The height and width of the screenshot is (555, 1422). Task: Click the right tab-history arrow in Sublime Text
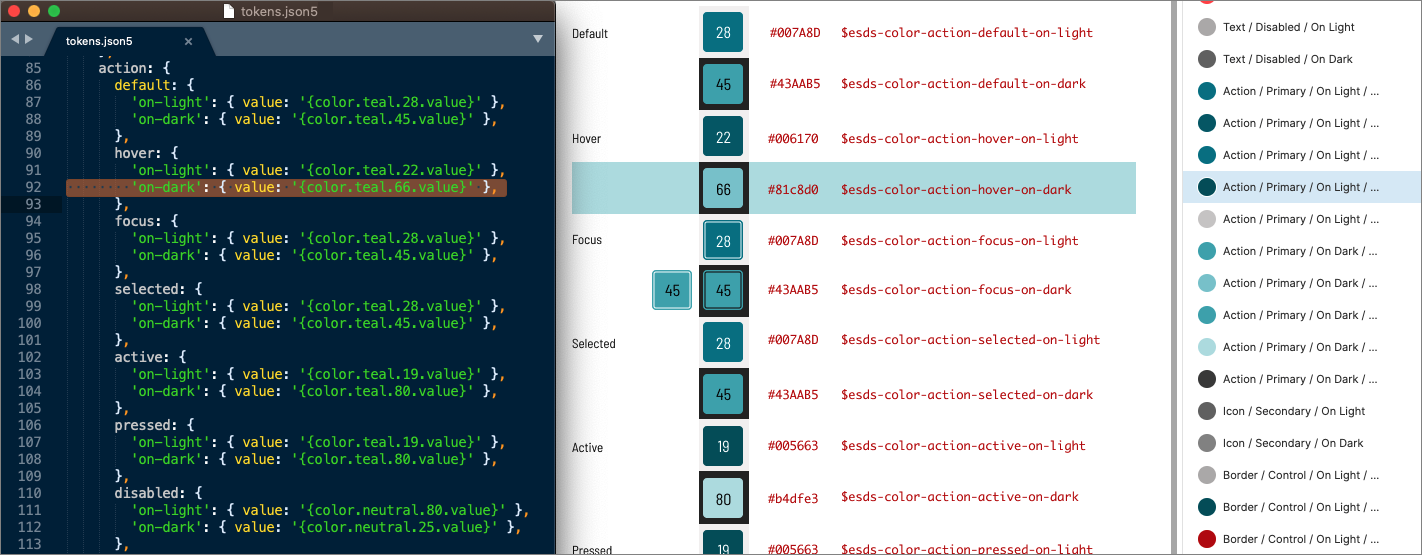(29, 39)
